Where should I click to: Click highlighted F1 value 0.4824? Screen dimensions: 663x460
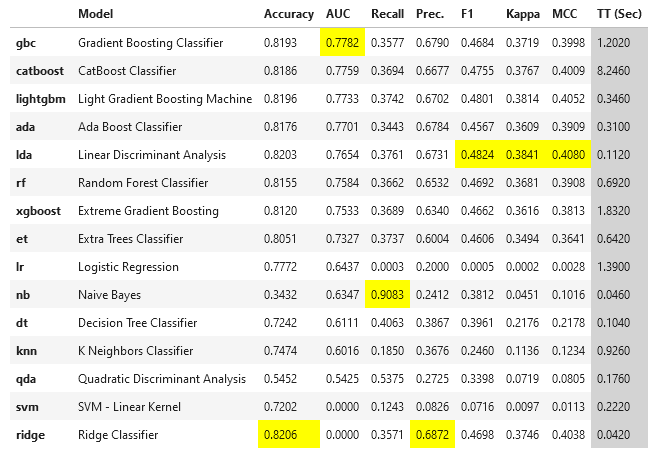(477, 155)
